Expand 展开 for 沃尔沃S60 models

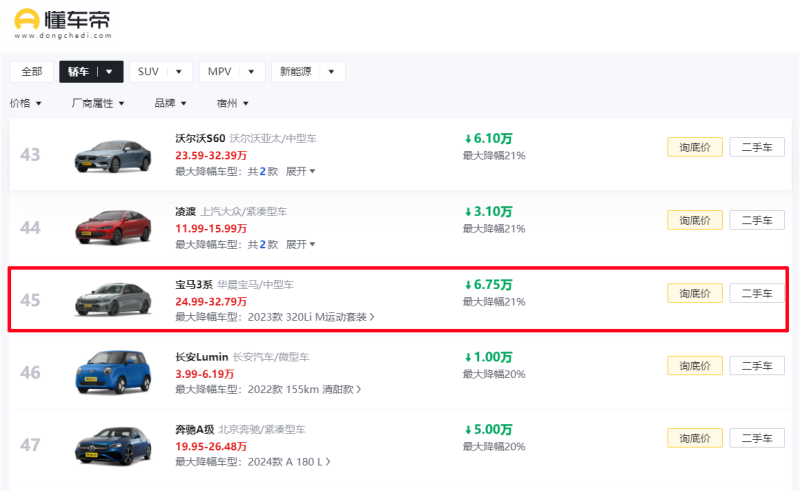(300, 171)
